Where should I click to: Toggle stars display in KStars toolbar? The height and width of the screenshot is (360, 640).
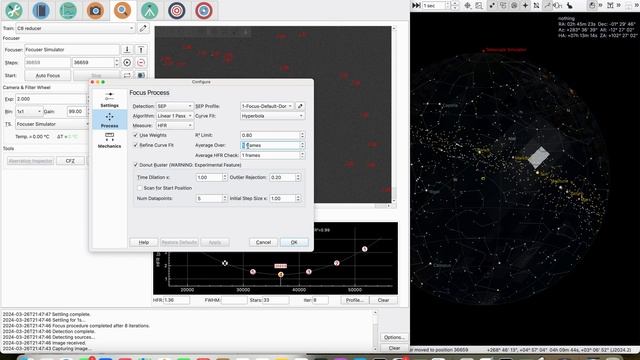pos(492,5)
